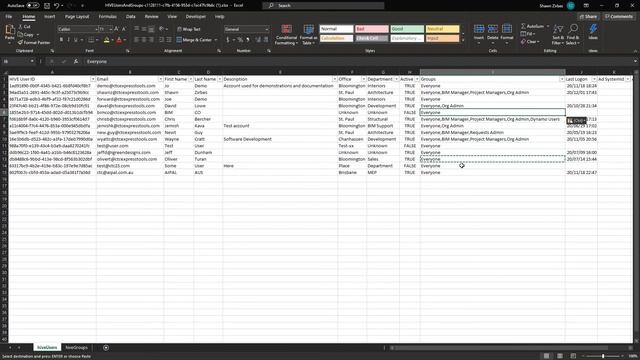Toggle bold formatting
Image resolution: width=640 pixels, height=360 pixels.
click(x=61, y=40)
